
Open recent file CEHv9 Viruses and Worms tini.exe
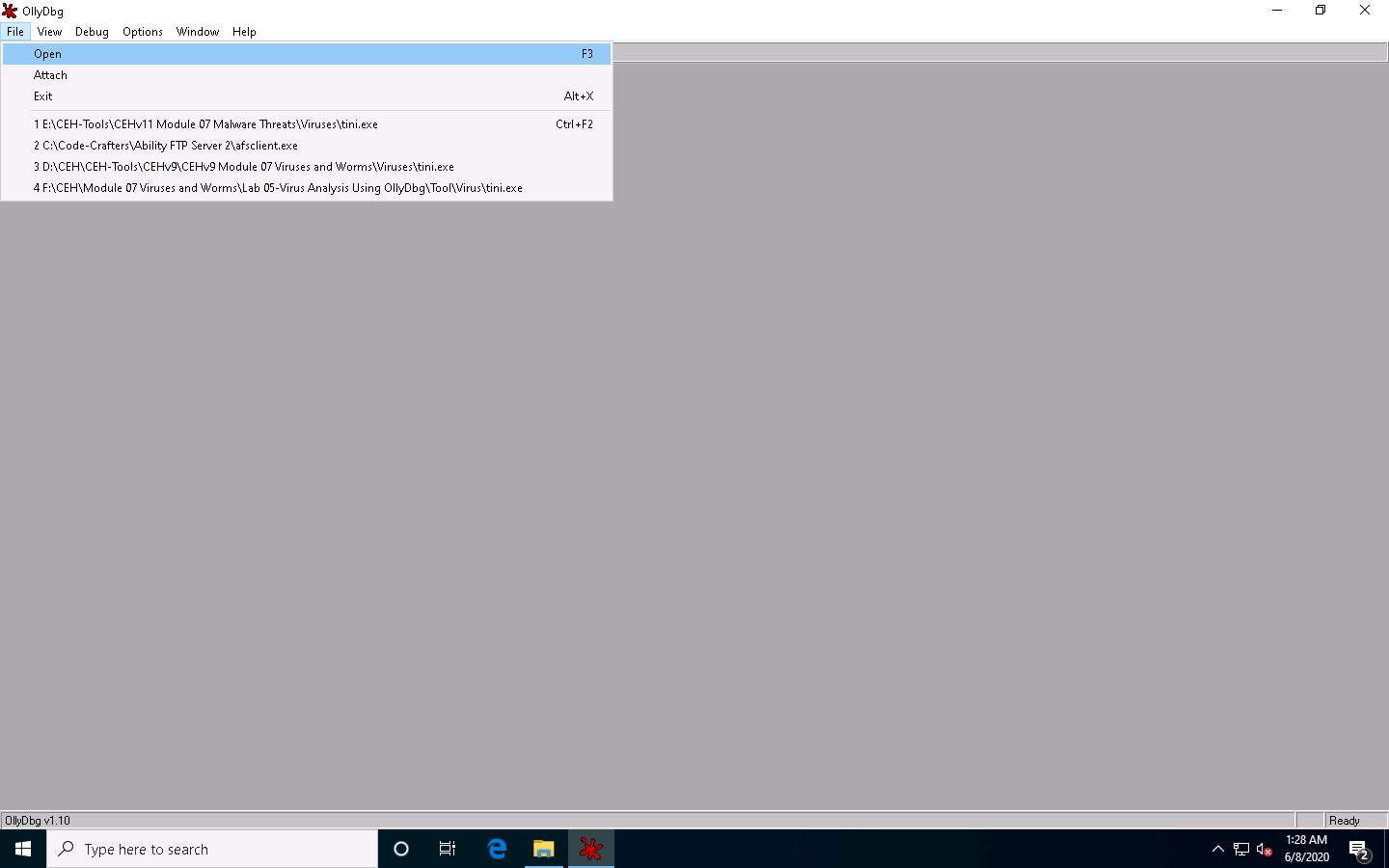[x=307, y=167]
